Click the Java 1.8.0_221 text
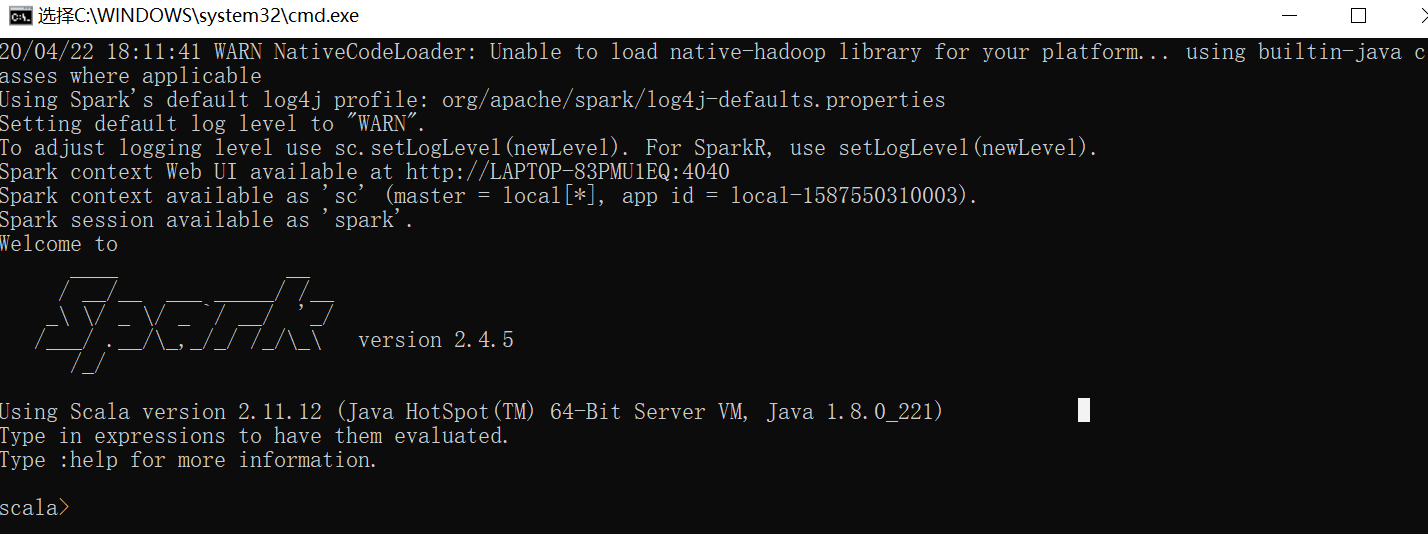 848,412
